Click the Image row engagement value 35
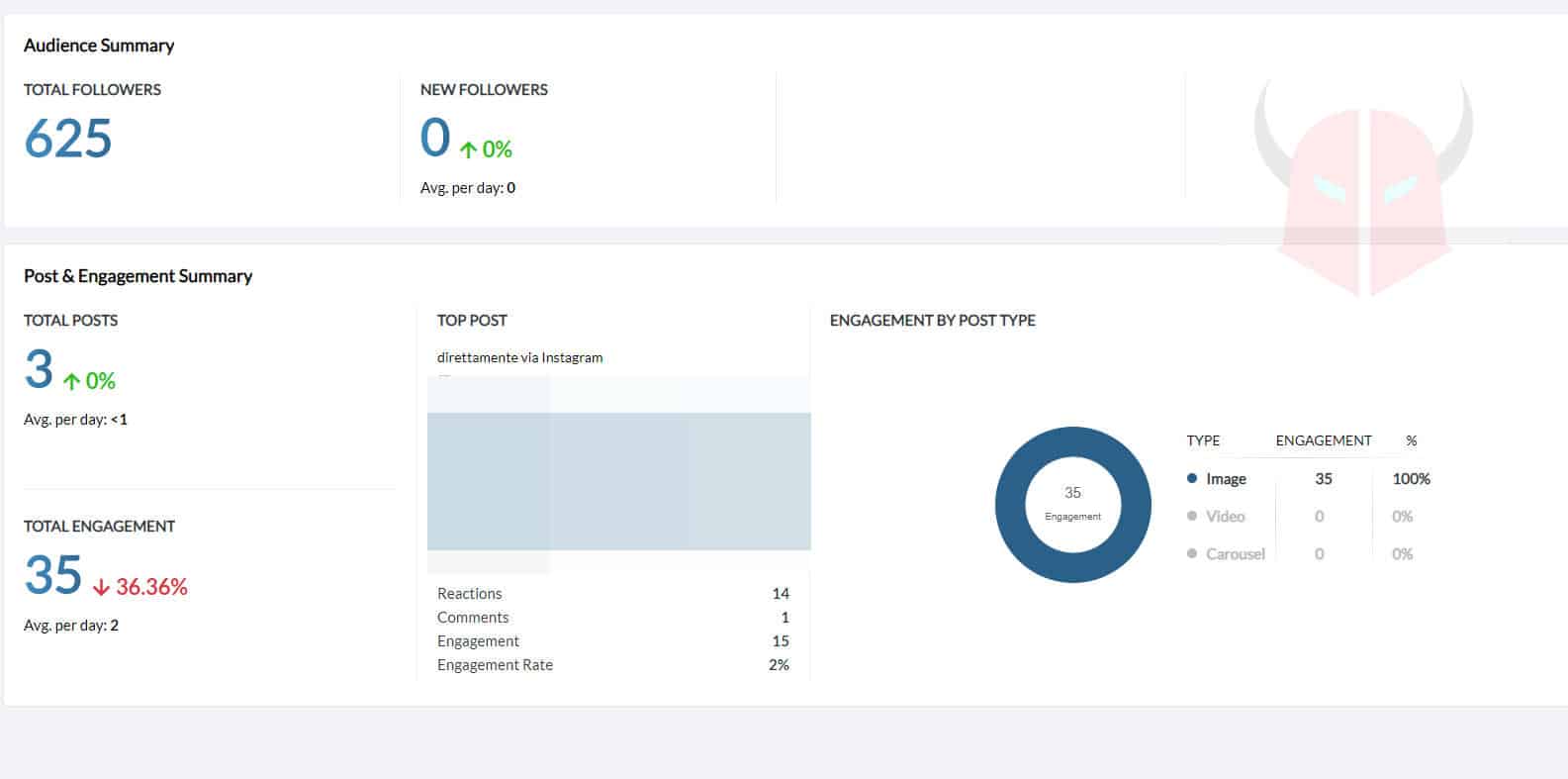The image size is (1568, 779). pos(1324,479)
